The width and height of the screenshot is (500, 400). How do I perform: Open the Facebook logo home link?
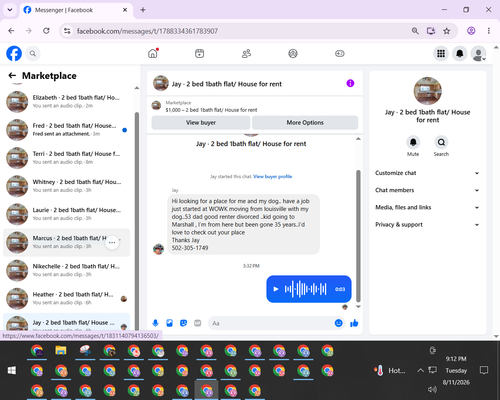pos(14,53)
